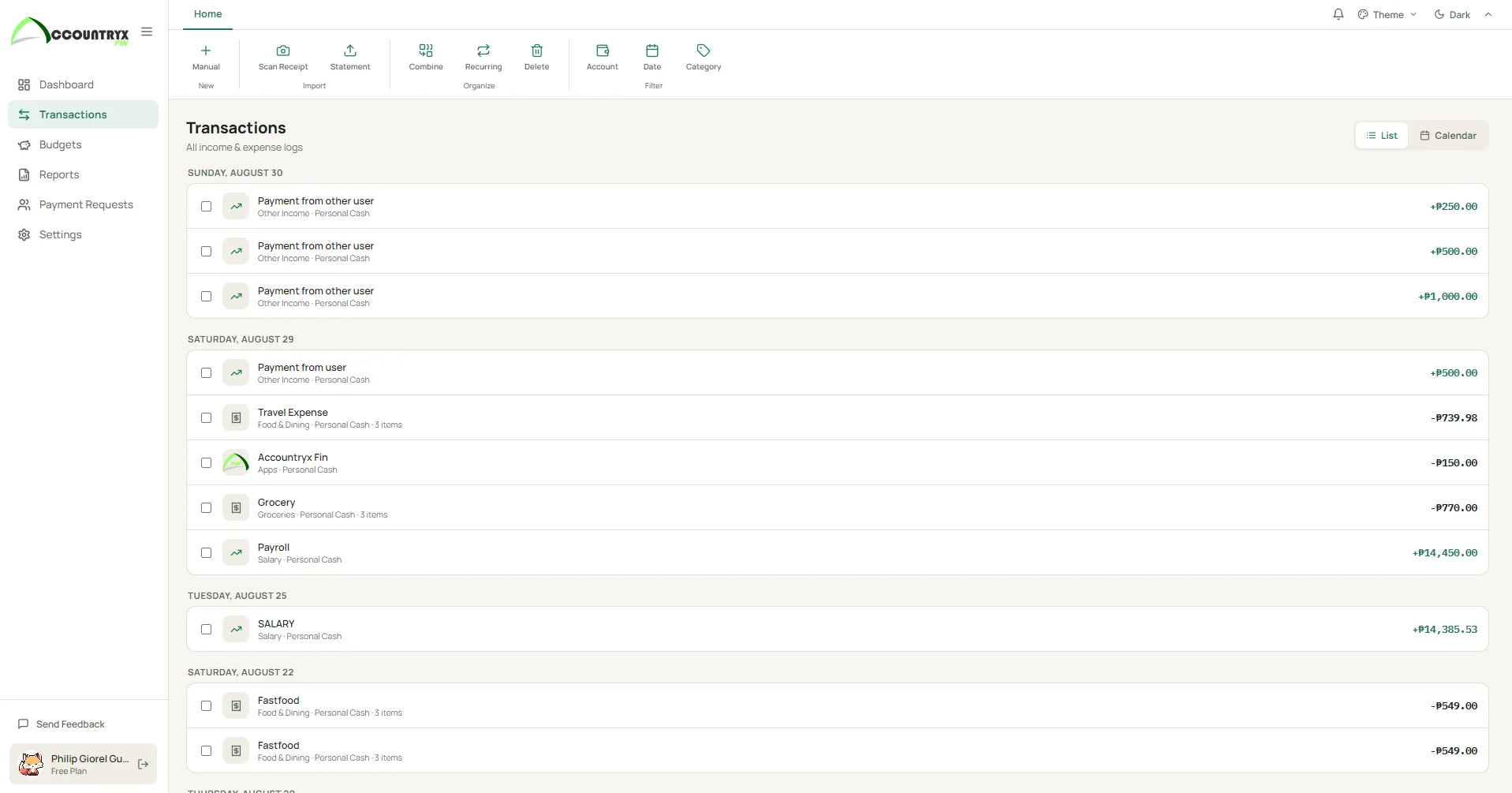The height and width of the screenshot is (793, 1512).
Task: Open the notifications bell
Action: coord(1338,14)
